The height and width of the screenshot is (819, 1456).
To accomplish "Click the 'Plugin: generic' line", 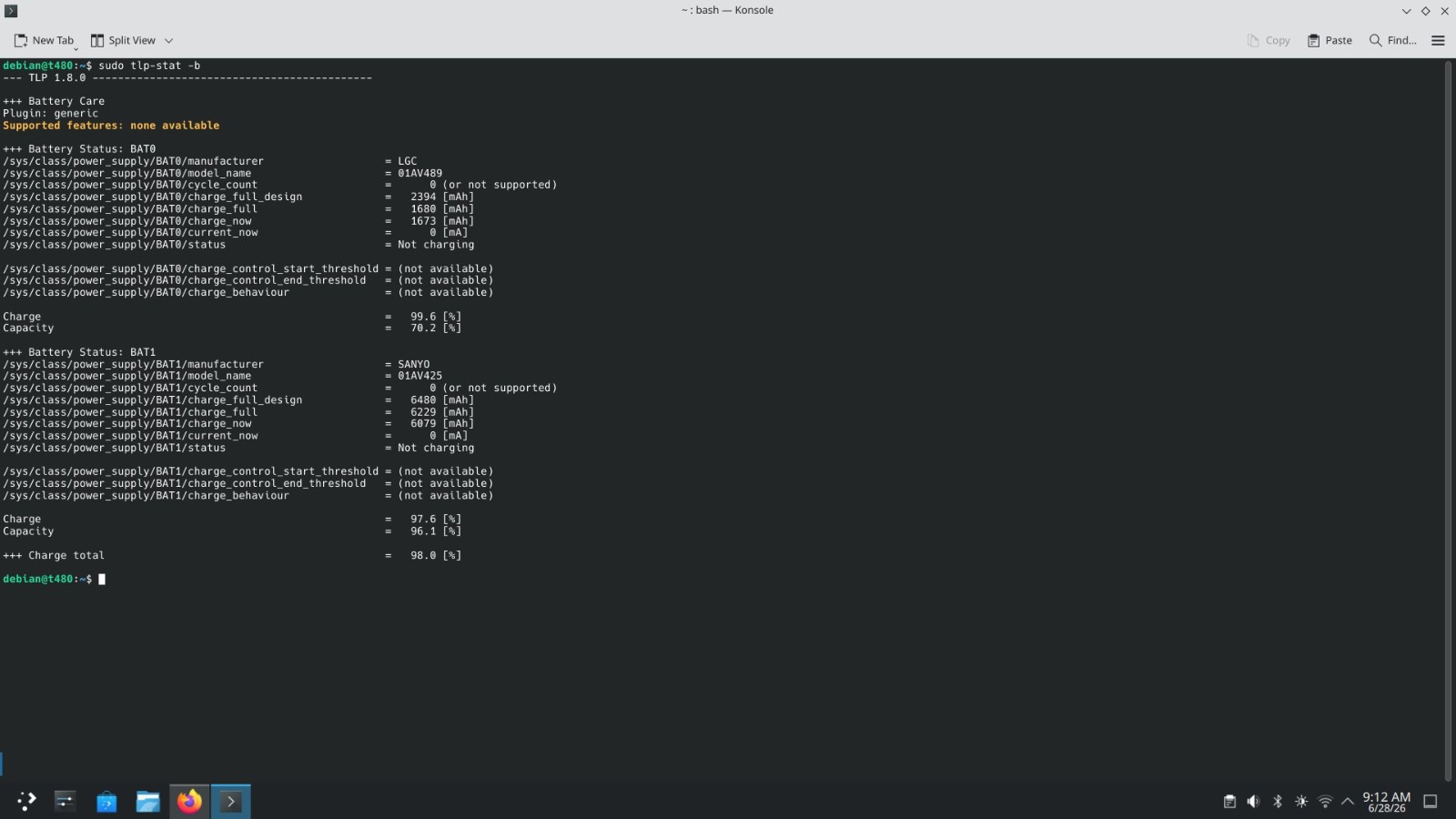I will click(x=50, y=114).
